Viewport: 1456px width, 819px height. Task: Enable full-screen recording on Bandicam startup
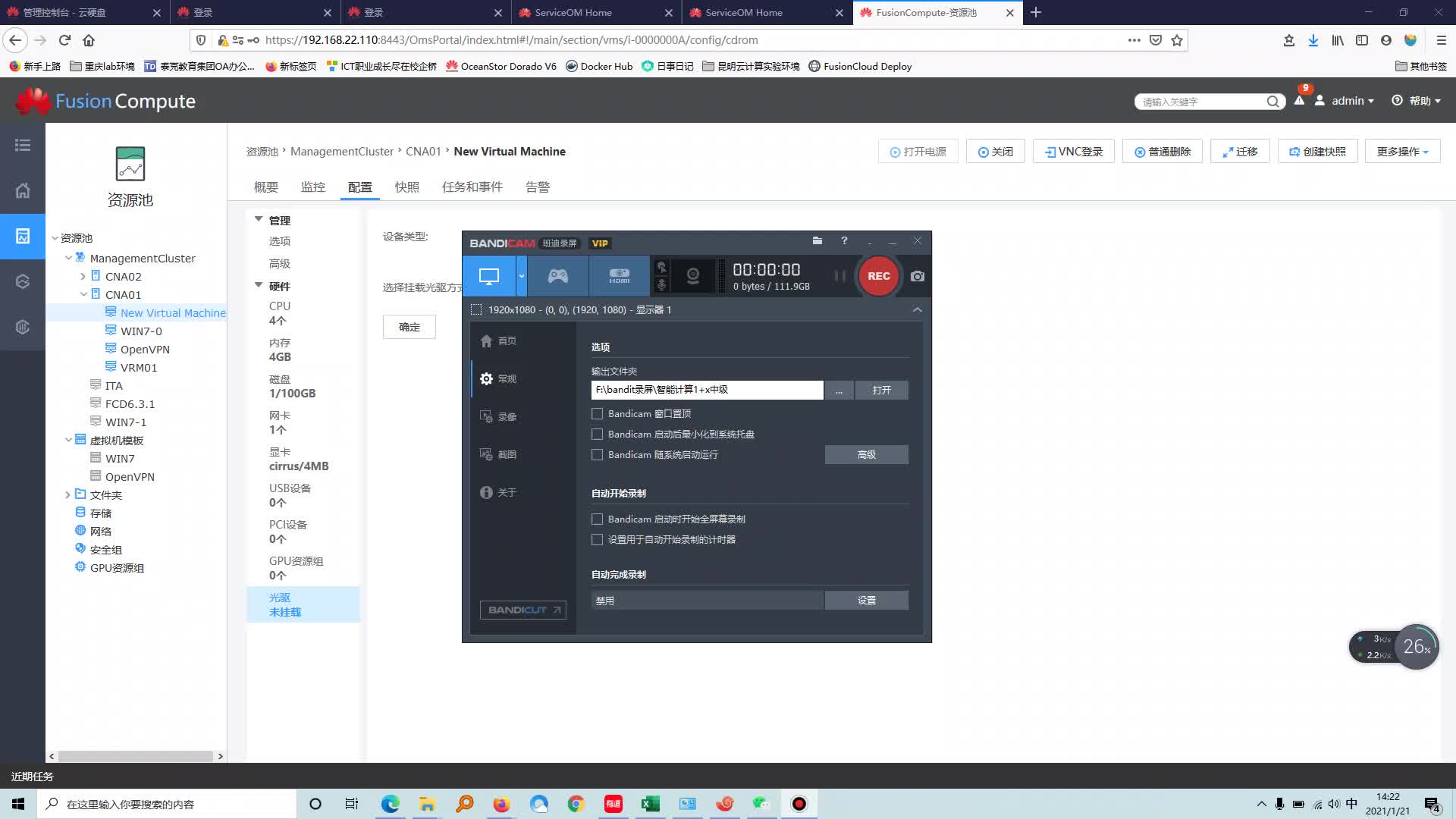597,519
